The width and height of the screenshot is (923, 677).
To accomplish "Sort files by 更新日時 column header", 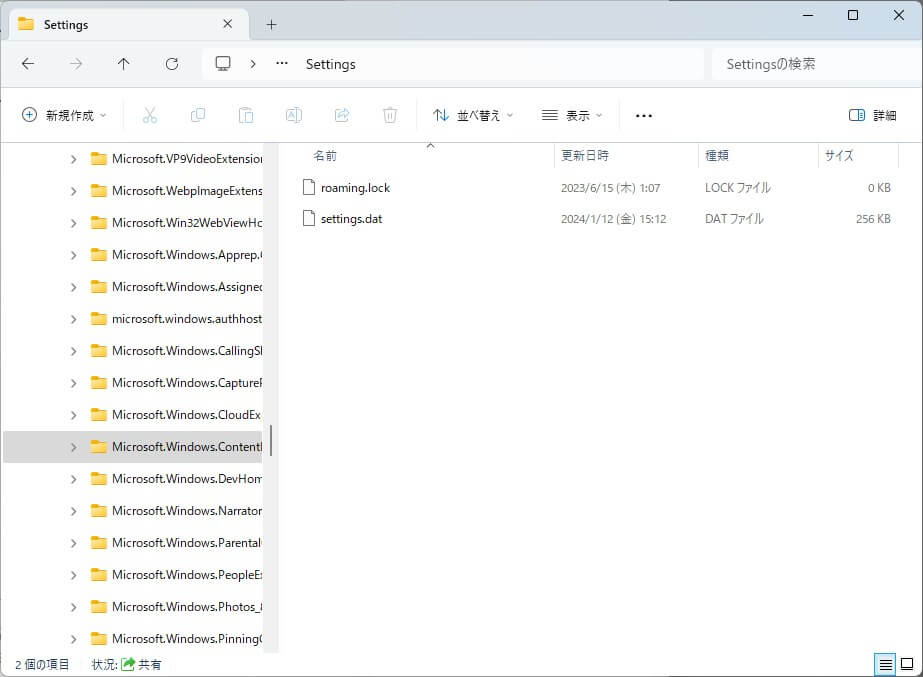I will point(585,156).
